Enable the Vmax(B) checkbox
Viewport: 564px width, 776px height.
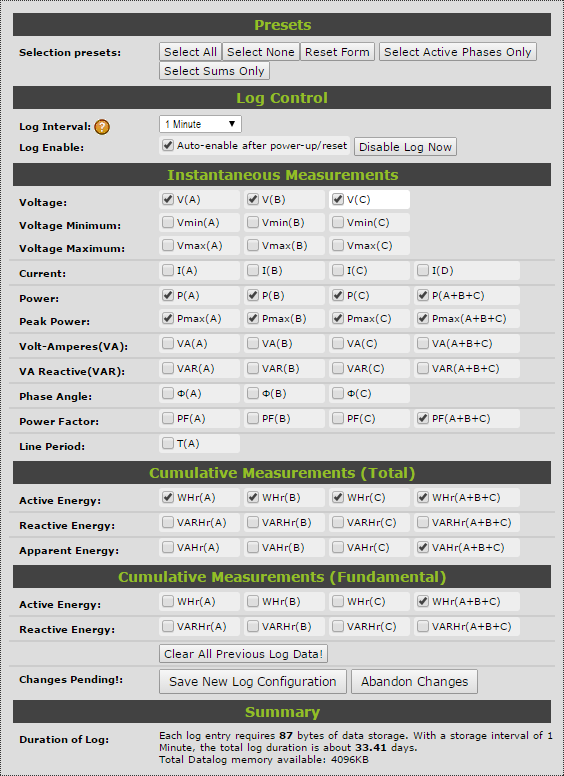click(253, 245)
